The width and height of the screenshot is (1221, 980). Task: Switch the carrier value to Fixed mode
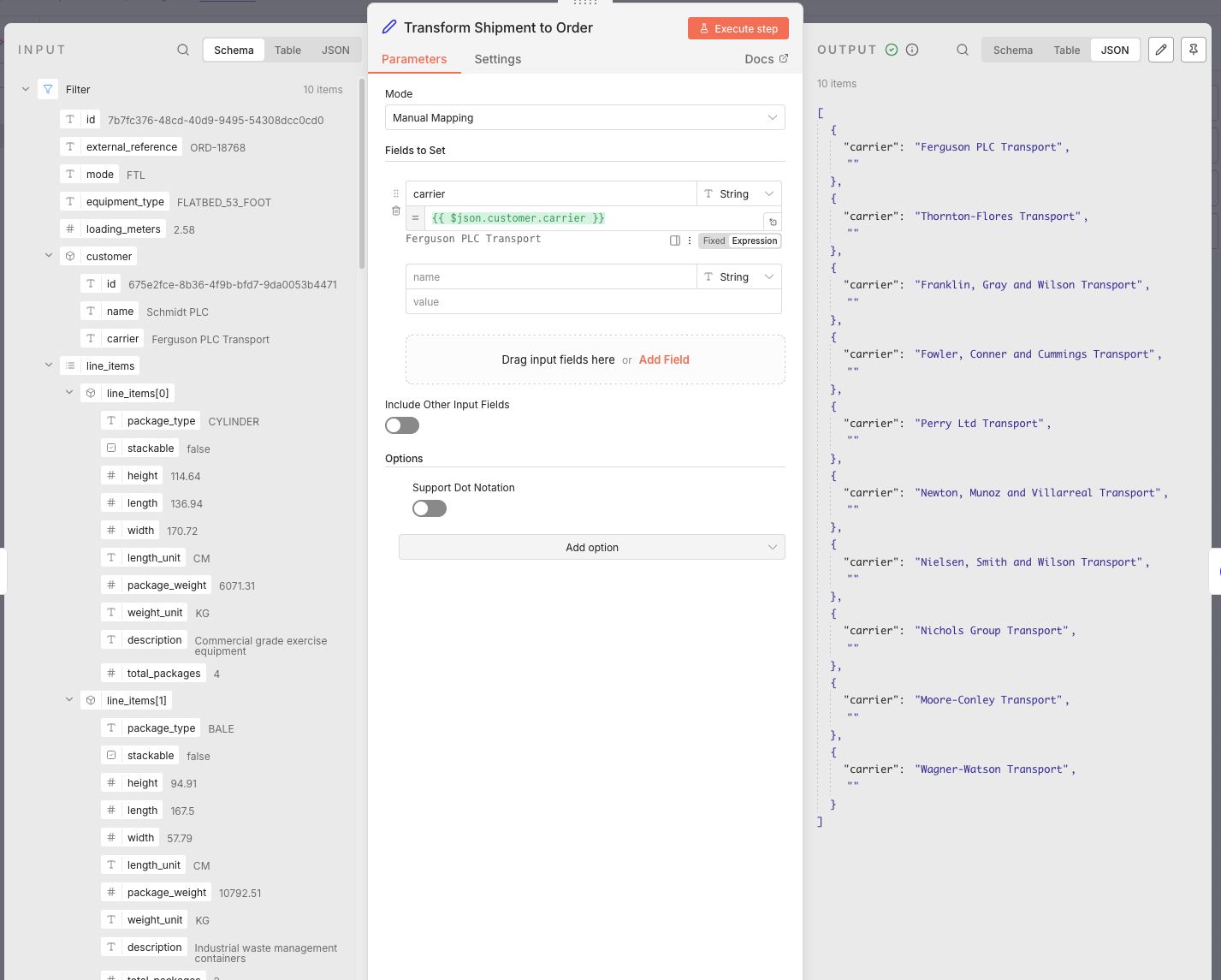714,241
